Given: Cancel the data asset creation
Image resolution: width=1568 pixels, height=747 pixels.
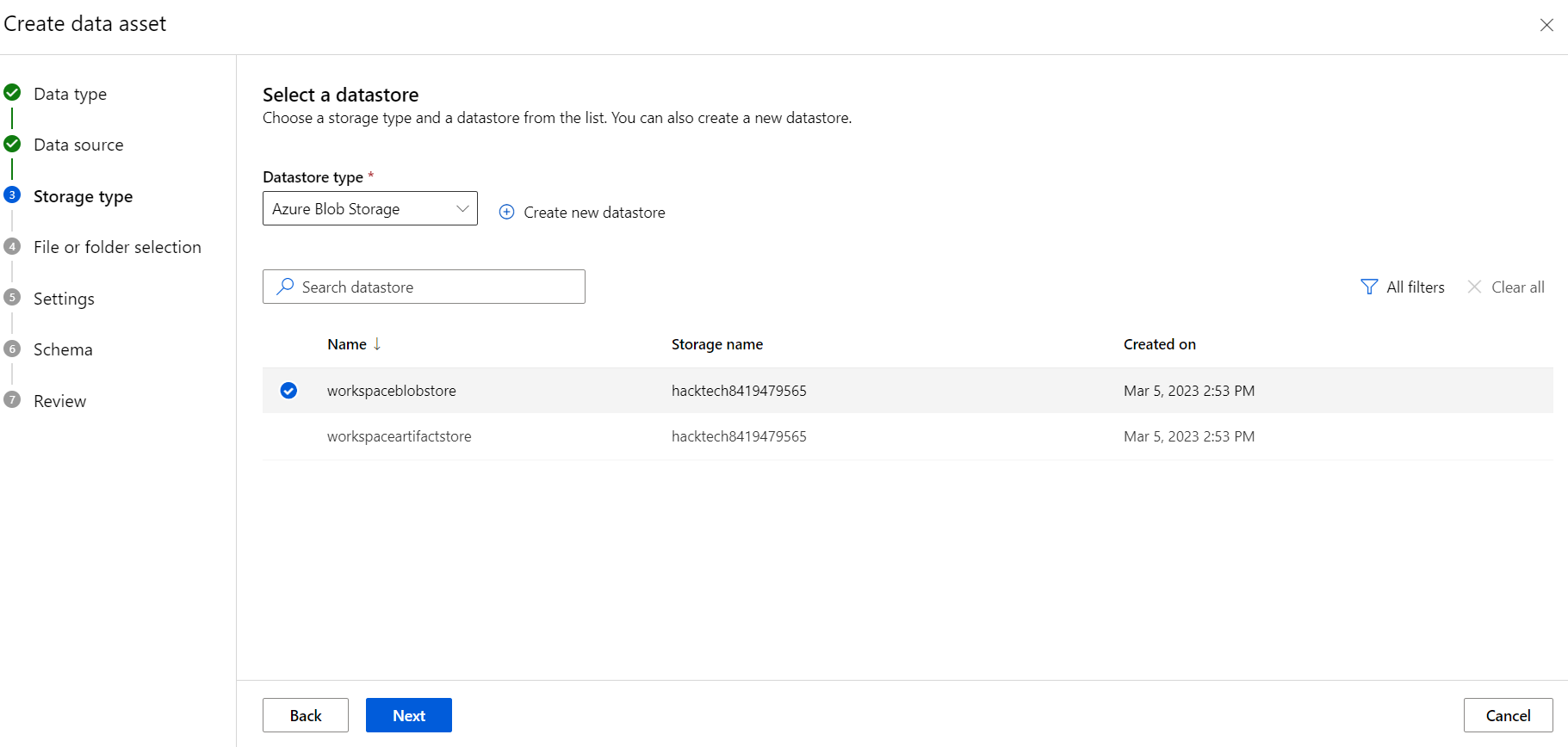Looking at the screenshot, I should [x=1508, y=715].
